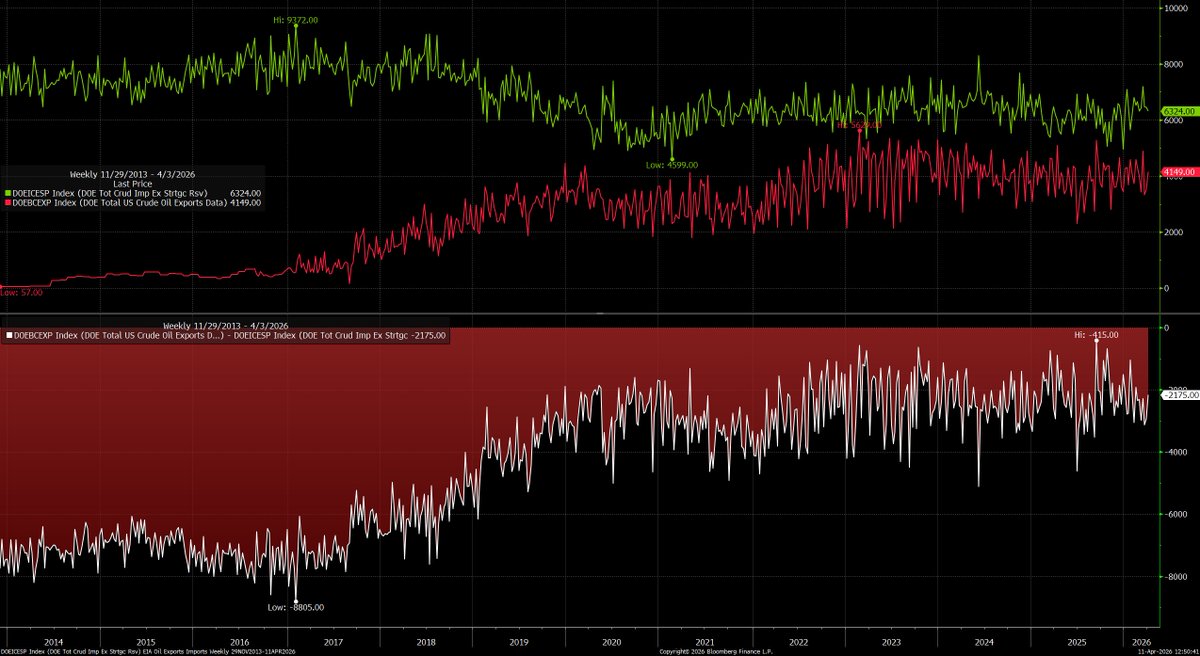Image resolution: width=1200 pixels, height=656 pixels.
Task: Select the exports minus imports spread legend entry
Action: pyautogui.click(x=225, y=336)
